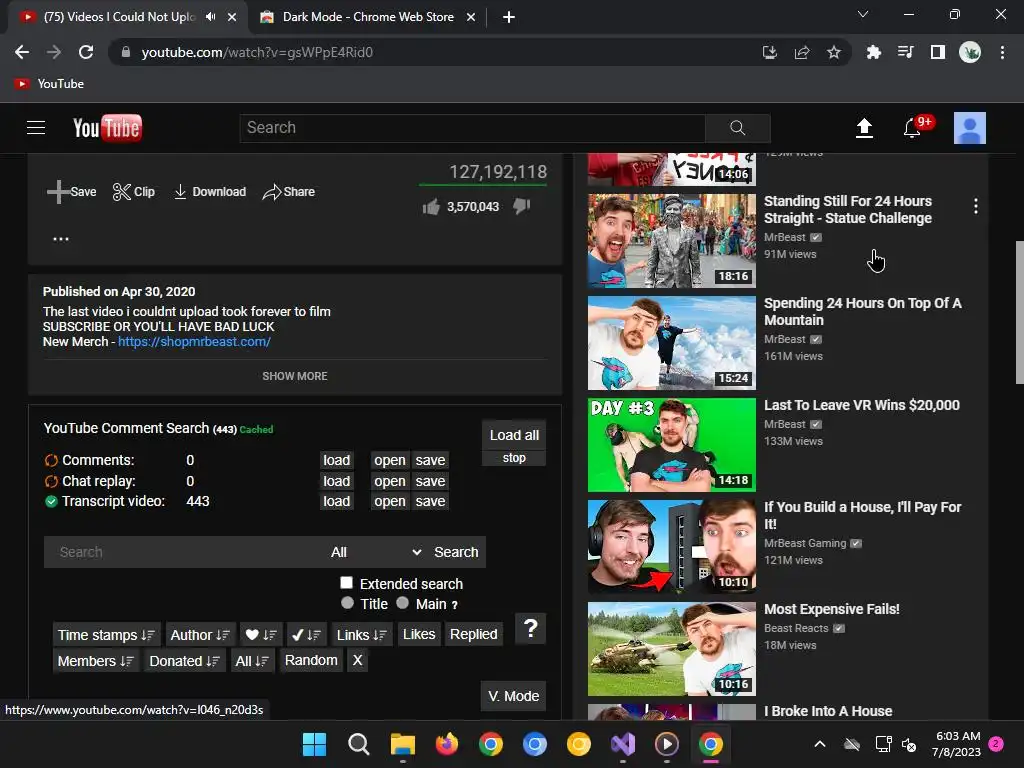Image resolution: width=1024 pixels, height=768 pixels.
Task: Toggle the Chrome side panel icon
Action: tap(938, 52)
